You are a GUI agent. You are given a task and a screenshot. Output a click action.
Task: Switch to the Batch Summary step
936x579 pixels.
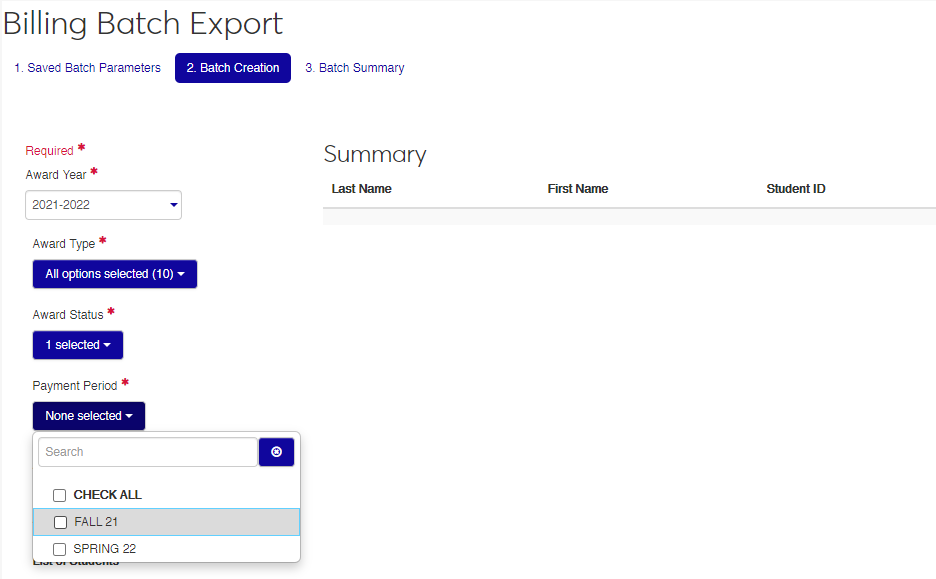coord(355,68)
